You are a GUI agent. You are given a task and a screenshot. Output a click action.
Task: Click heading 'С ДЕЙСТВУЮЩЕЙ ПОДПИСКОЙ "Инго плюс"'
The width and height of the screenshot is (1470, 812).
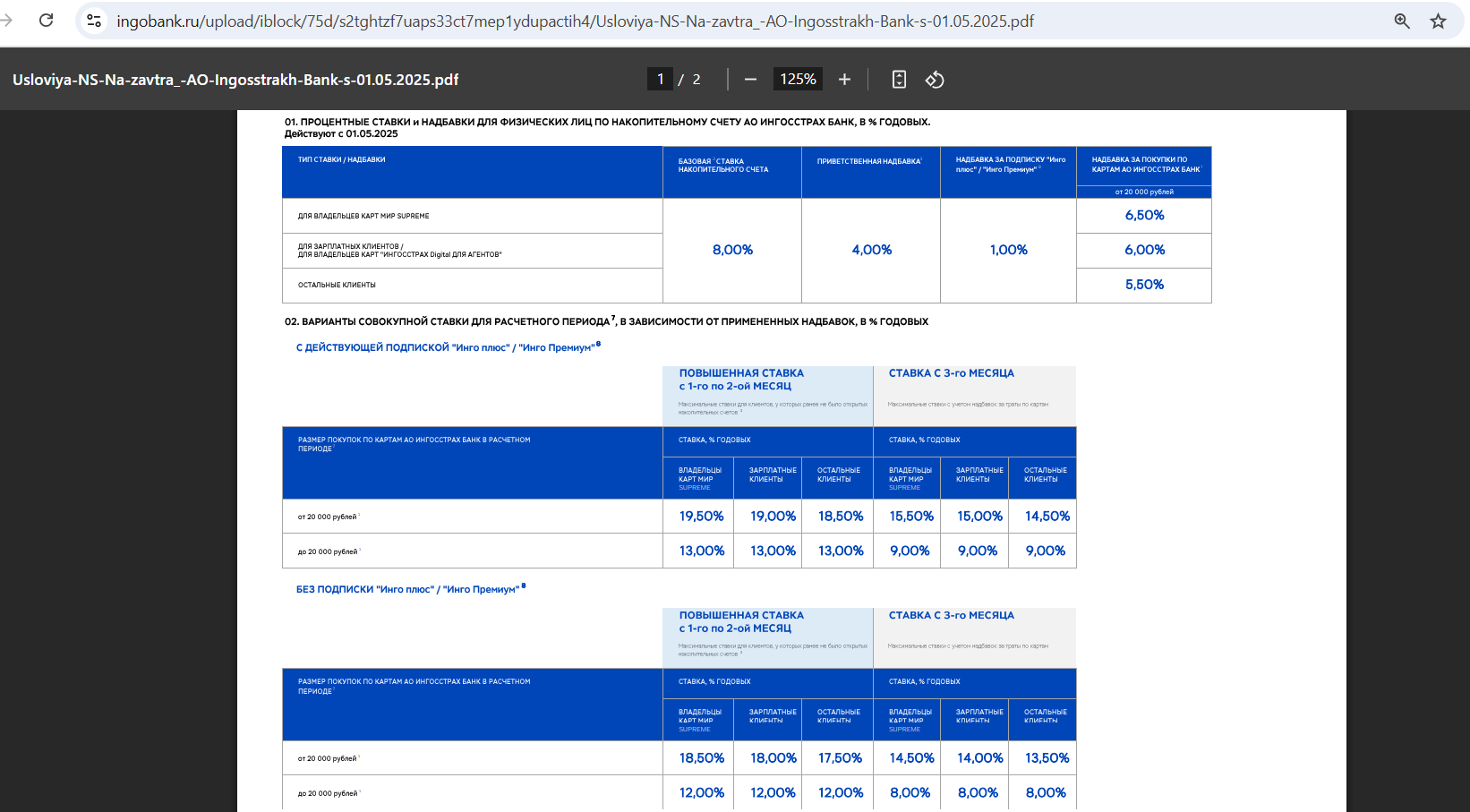tap(449, 347)
